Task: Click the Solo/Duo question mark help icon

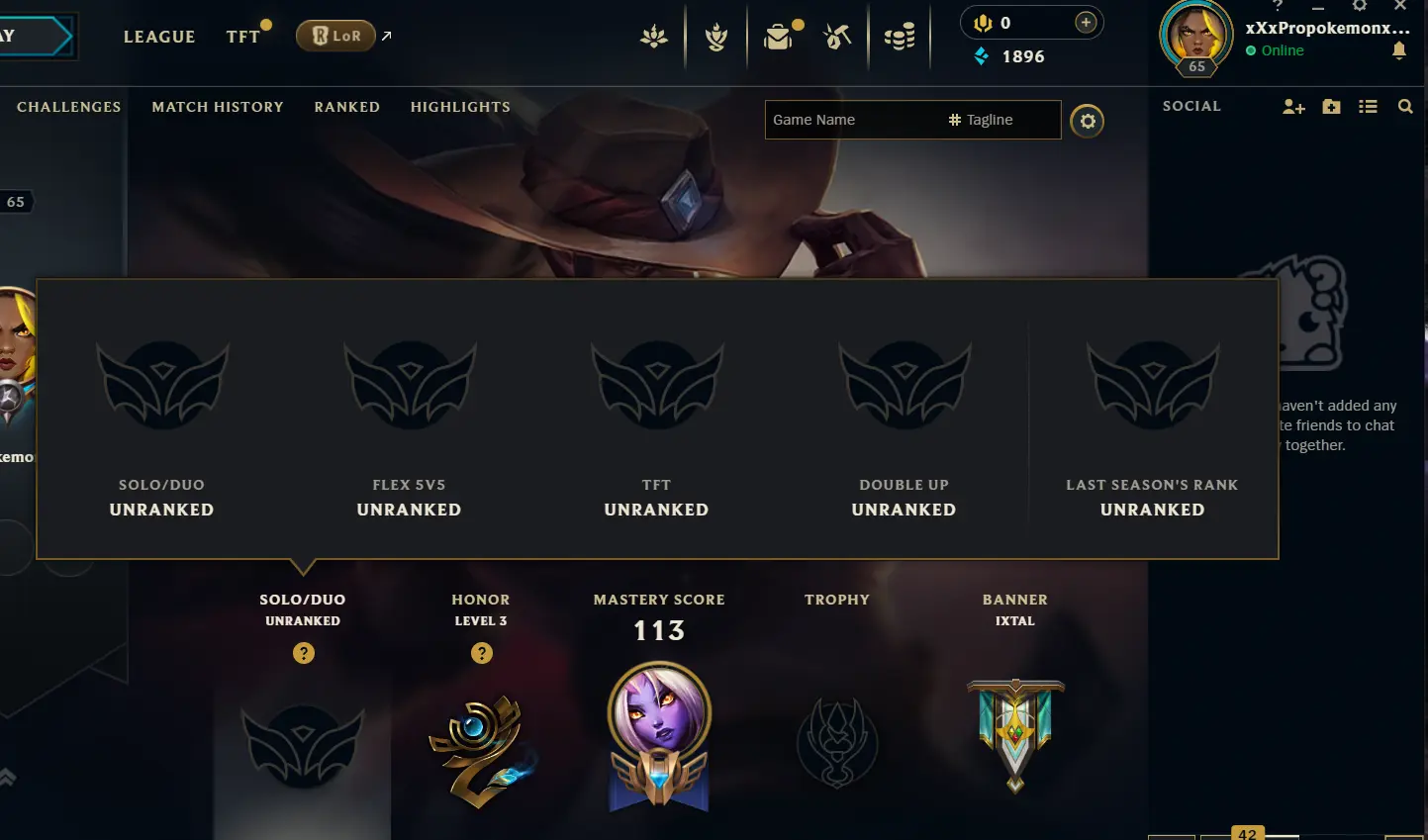Action: coord(304,653)
